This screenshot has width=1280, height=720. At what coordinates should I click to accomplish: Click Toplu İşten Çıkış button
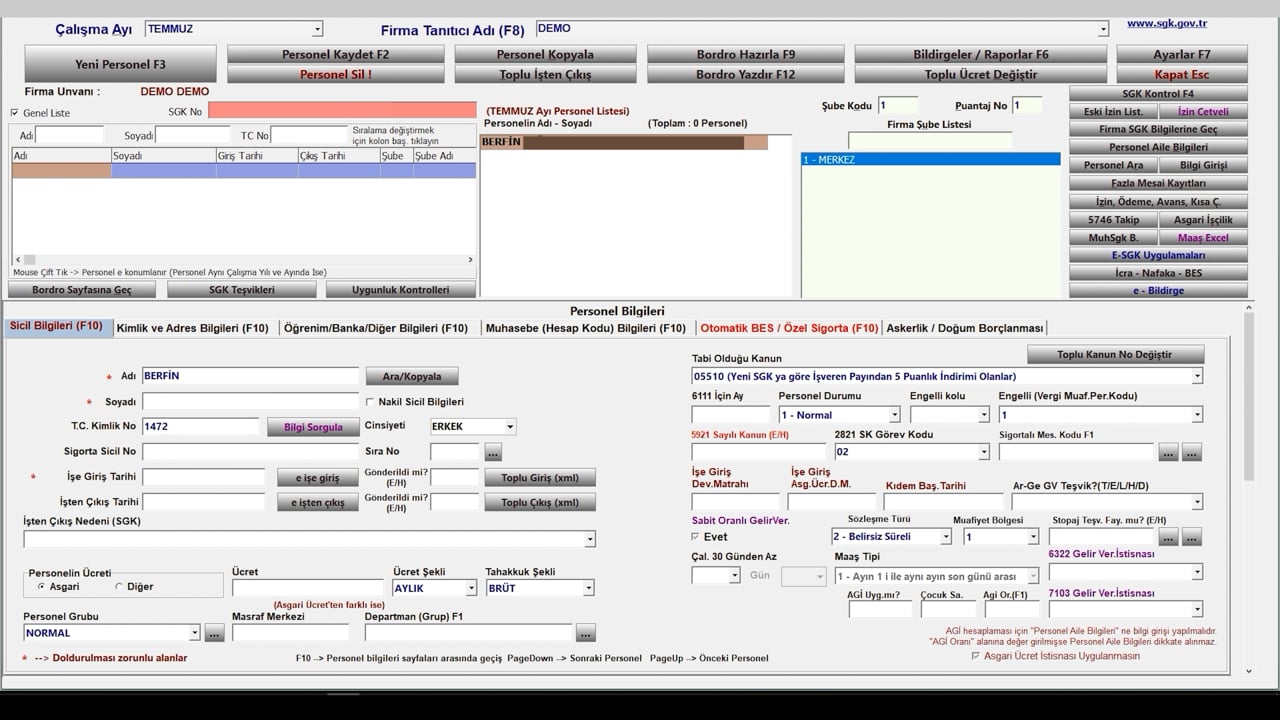(x=545, y=74)
